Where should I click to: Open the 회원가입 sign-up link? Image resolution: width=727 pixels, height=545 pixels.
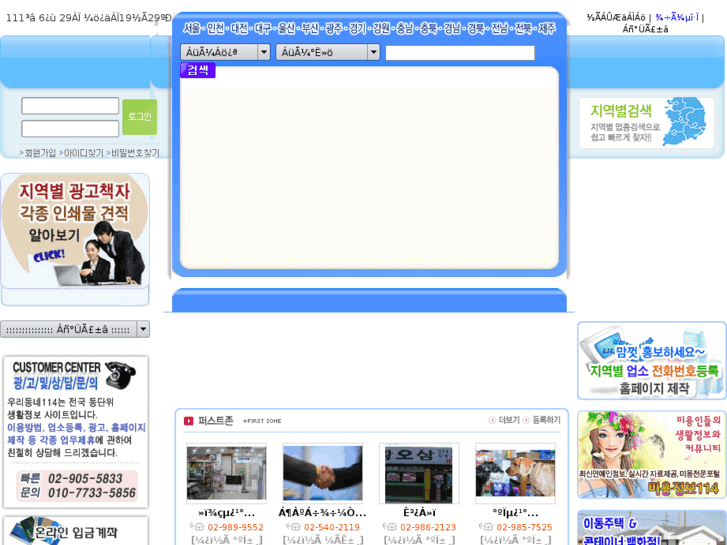click(39, 153)
